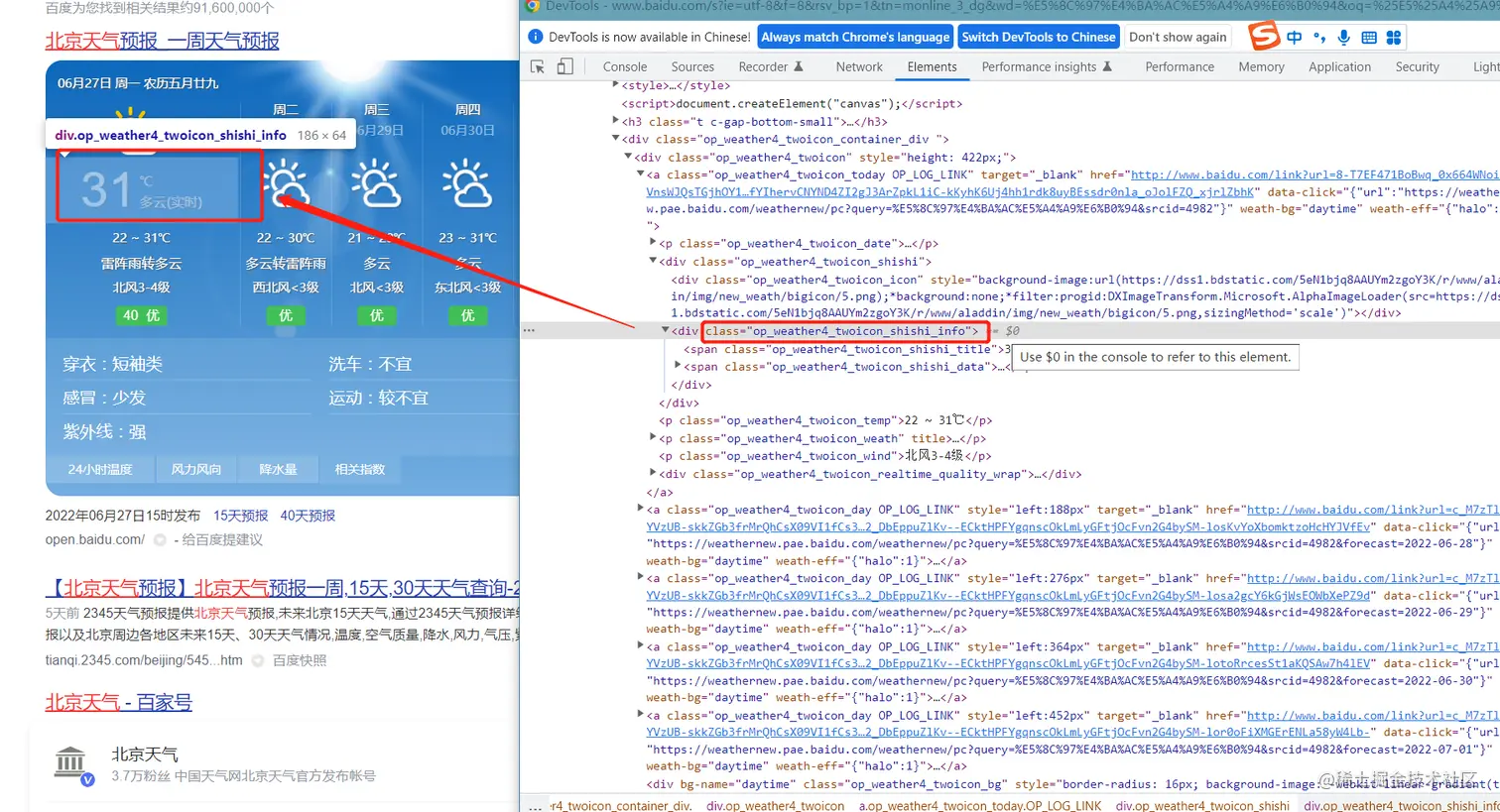Click the Sogou input method S logo
The image size is (1500, 812).
1263,37
